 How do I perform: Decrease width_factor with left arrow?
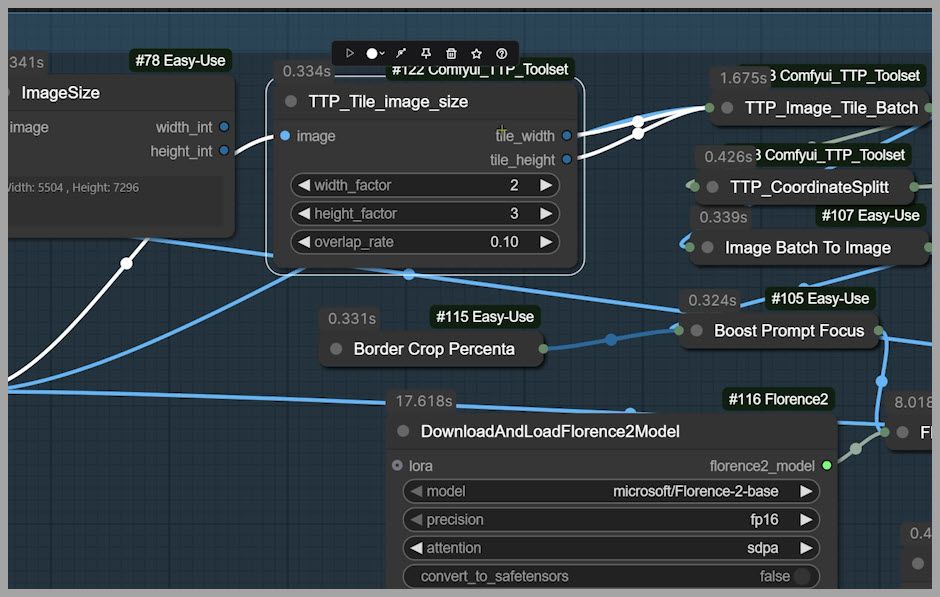[x=304, y=185]
